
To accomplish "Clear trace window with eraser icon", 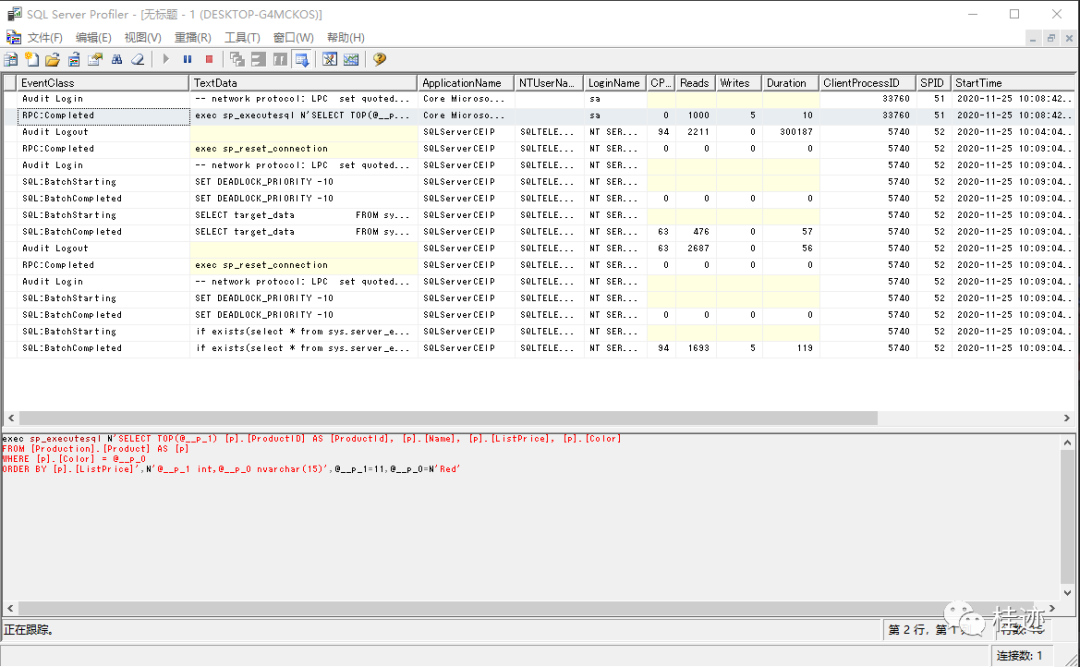I will (x=138, y=59).
